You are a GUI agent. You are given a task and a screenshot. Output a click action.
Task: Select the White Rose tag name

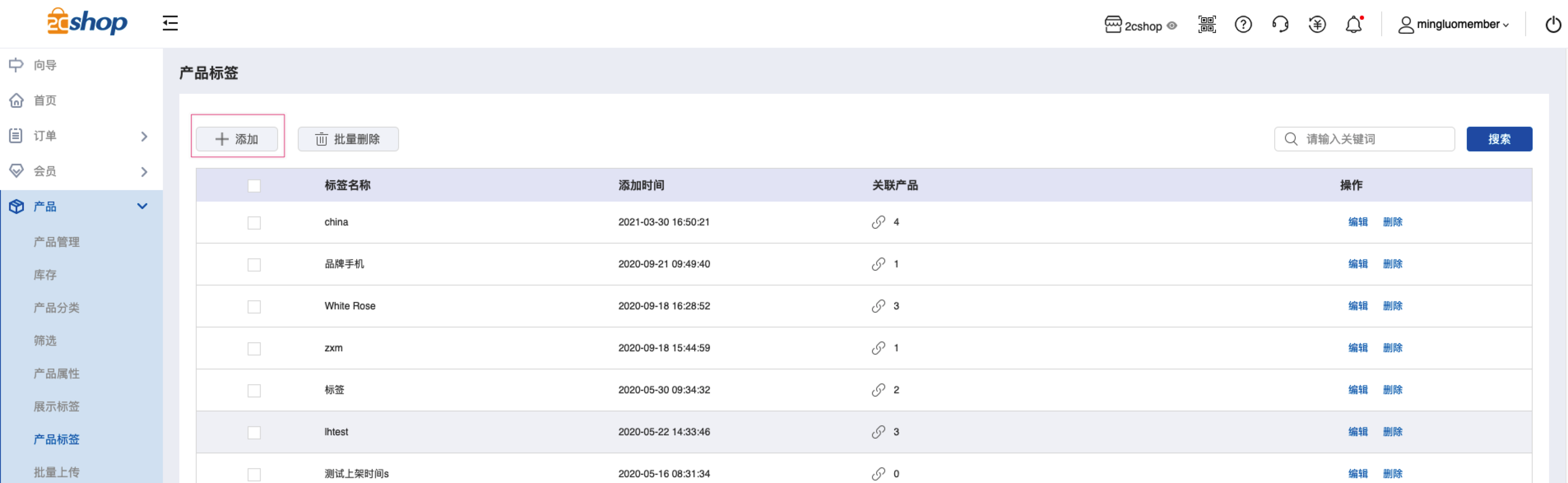[350, 307]
